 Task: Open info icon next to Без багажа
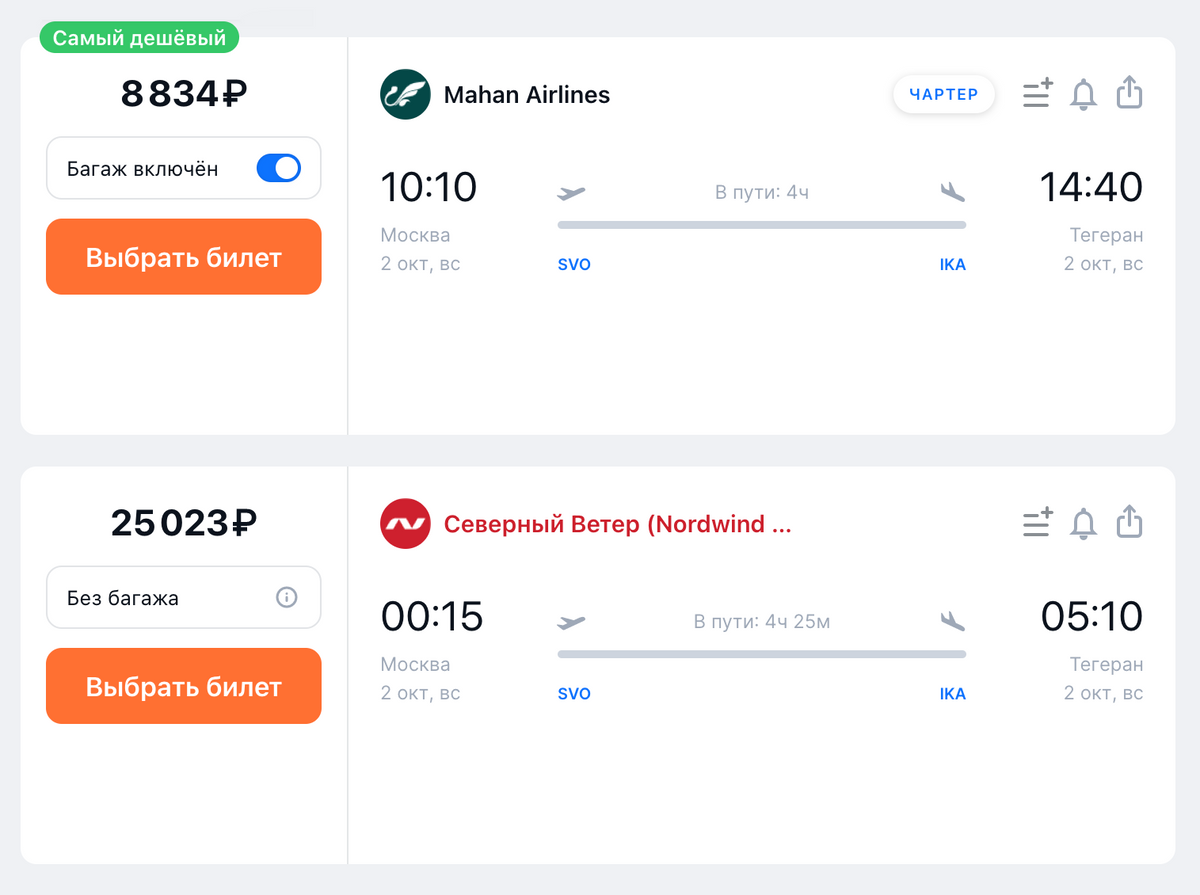[x=286, y=598]
